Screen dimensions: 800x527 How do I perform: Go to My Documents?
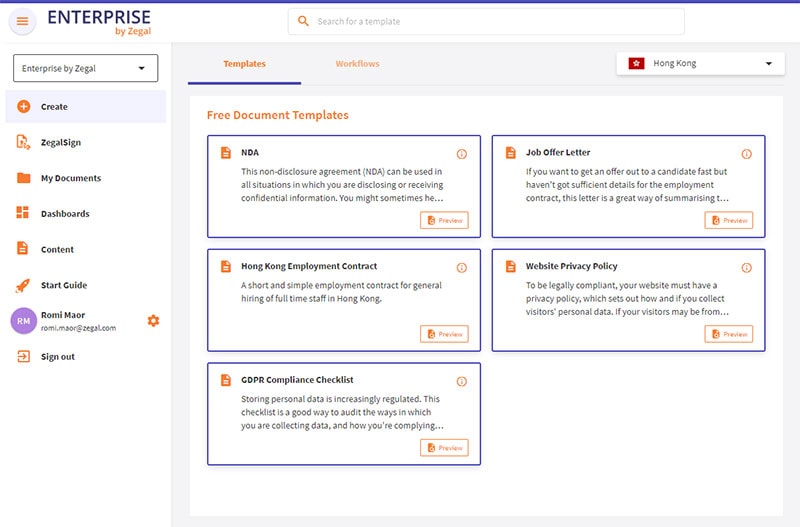(86, 178)
